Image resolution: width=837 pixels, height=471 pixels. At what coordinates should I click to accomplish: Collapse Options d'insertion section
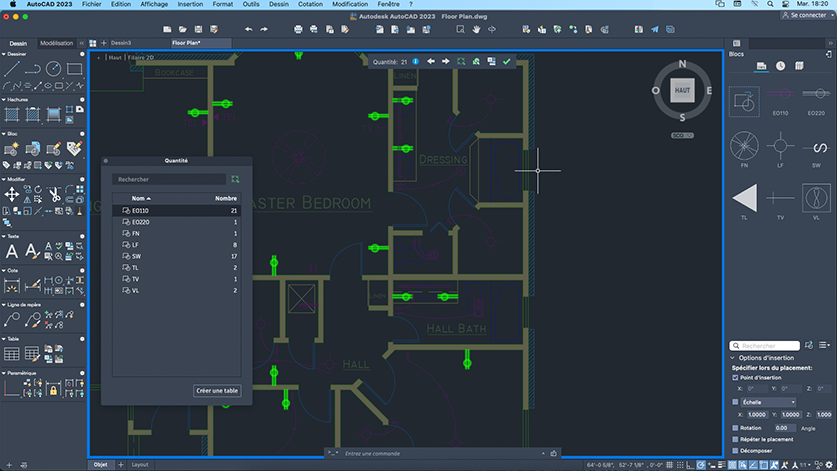732,358
